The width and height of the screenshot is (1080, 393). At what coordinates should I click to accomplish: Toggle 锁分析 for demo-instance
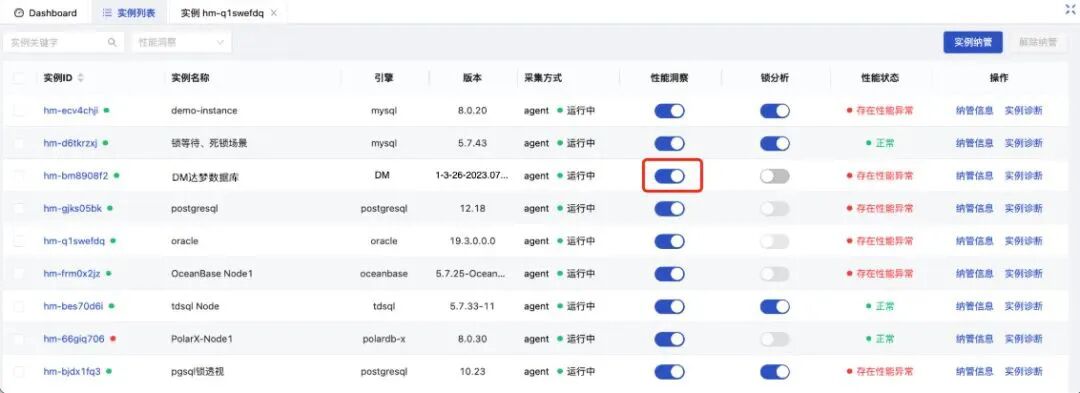coord(774,111)
